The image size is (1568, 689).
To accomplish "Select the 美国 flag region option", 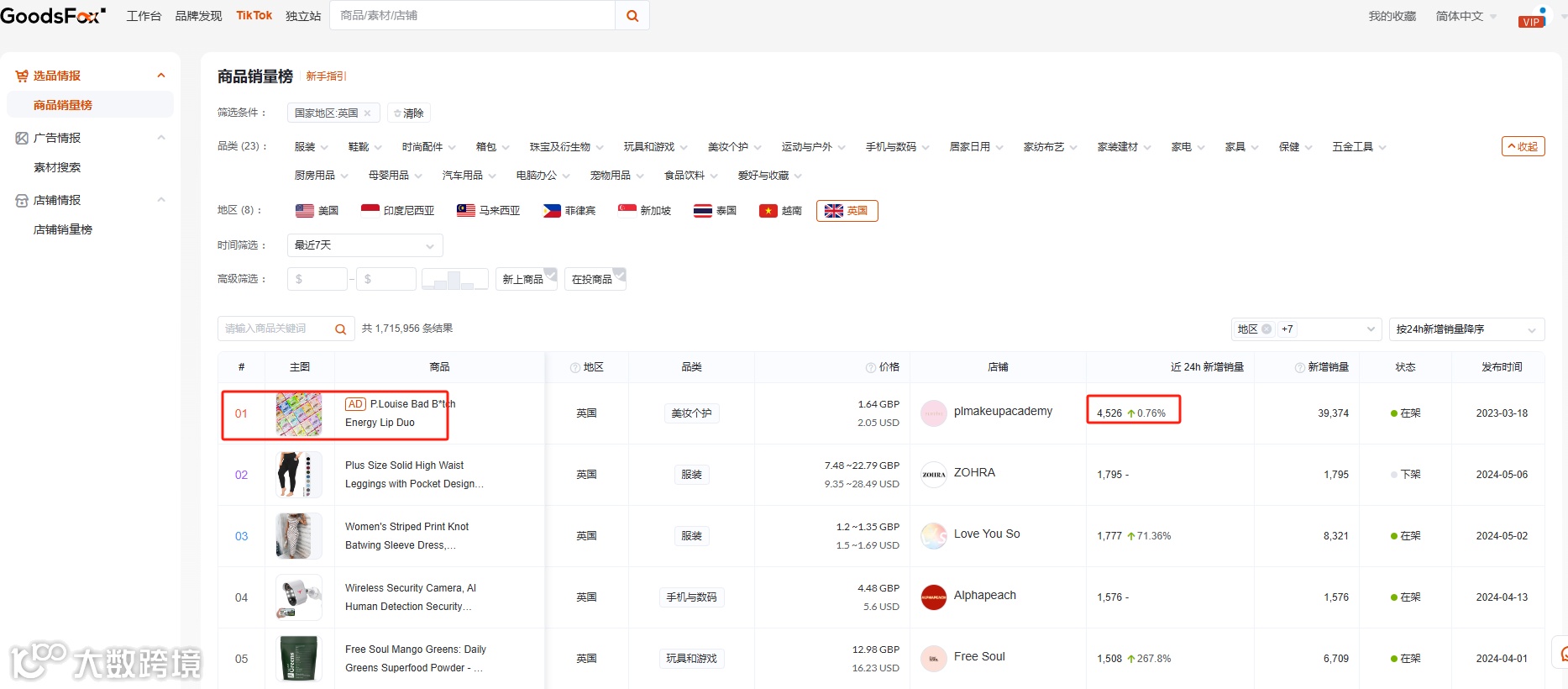I will click(x=317, y=211).
